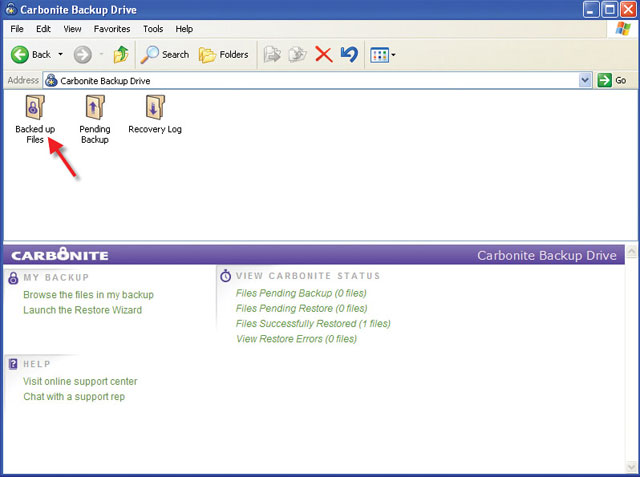
Task: Open the Recovery Log folder
Action: click(x=155, y=114)
